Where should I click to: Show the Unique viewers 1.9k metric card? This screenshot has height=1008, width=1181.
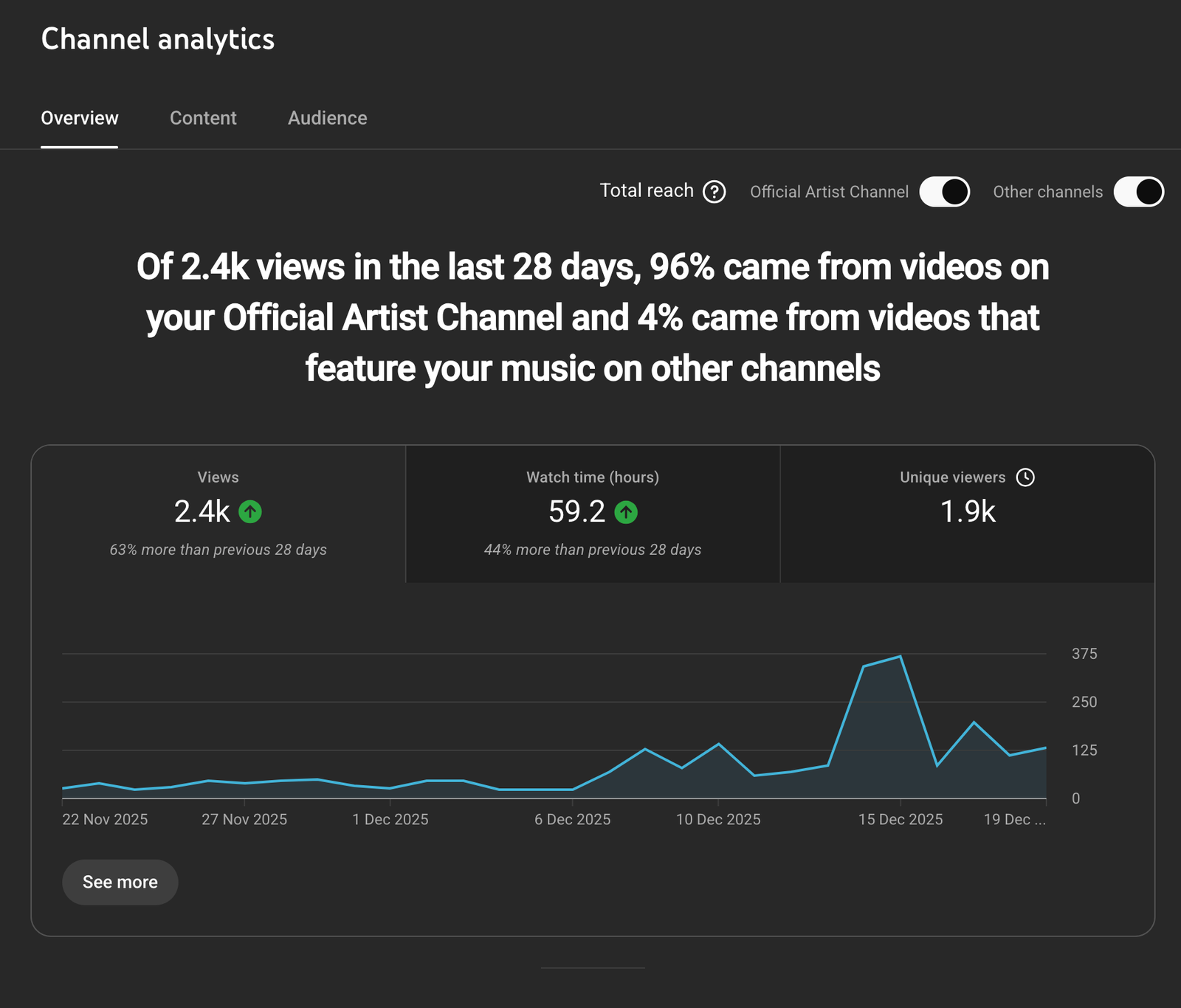[x=967, y=514]
